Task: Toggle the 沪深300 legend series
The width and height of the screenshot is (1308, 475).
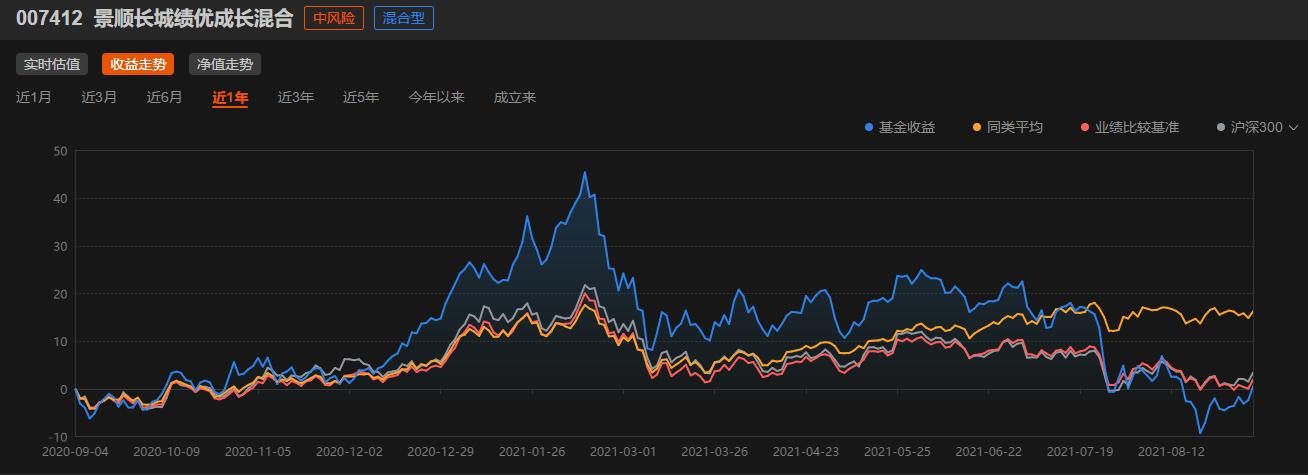Action: click(1250, 127)
